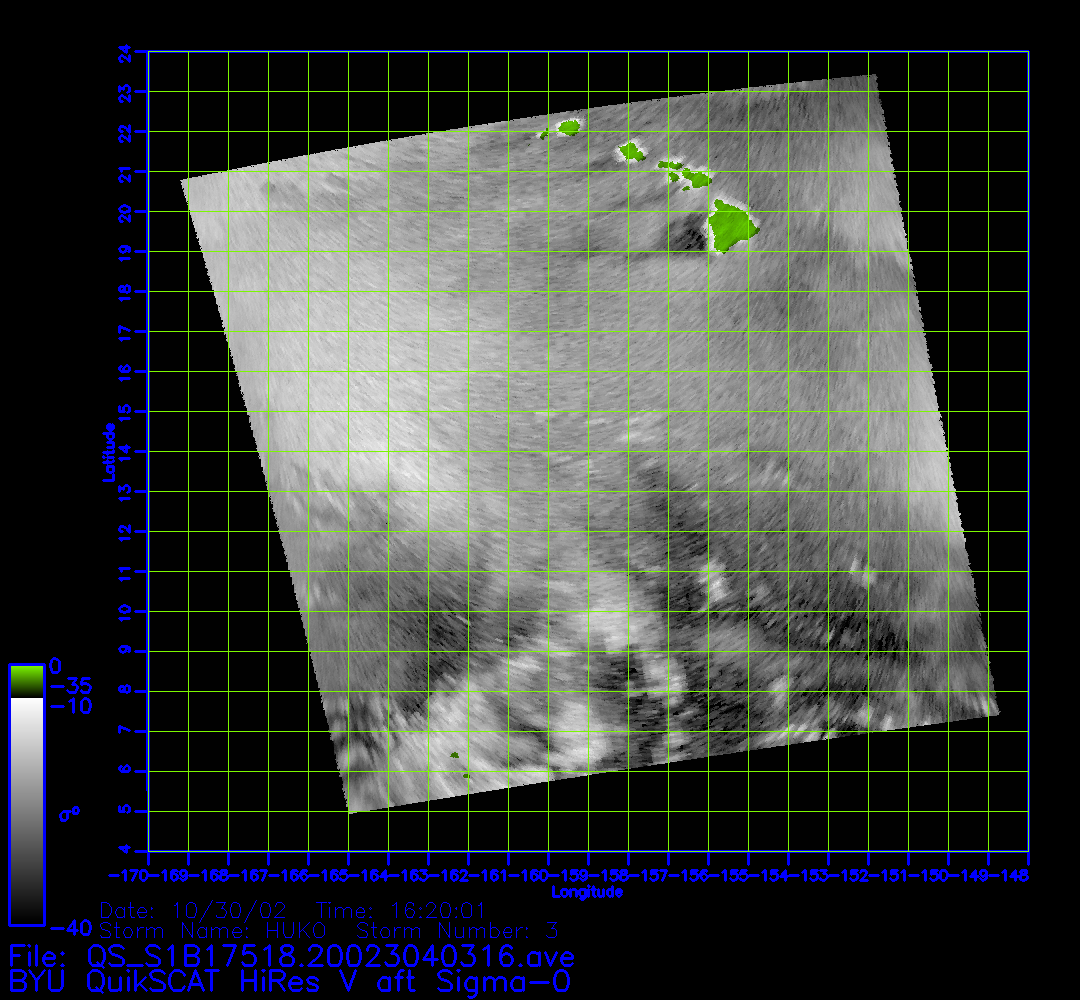The image size is (1080, 1000).
Task: Click the Latitude axis label
Action: [x=108, y=452]
